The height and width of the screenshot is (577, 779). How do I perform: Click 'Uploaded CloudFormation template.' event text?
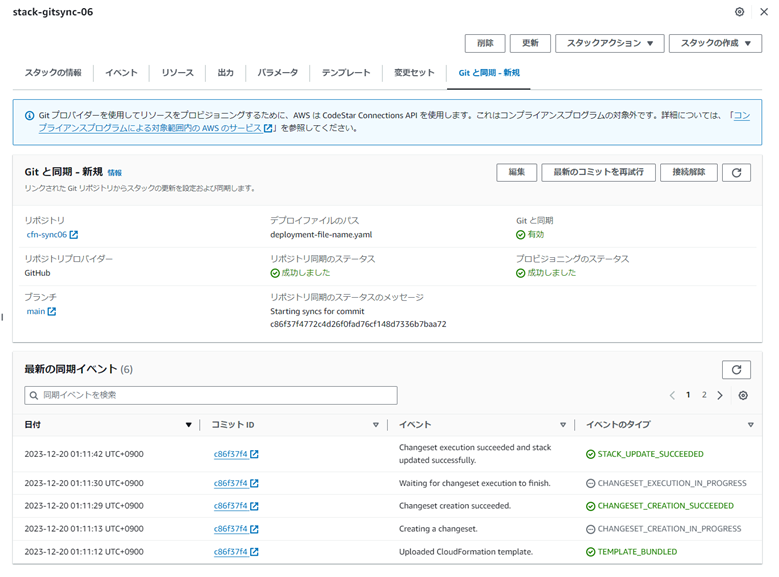pos(466,552)
